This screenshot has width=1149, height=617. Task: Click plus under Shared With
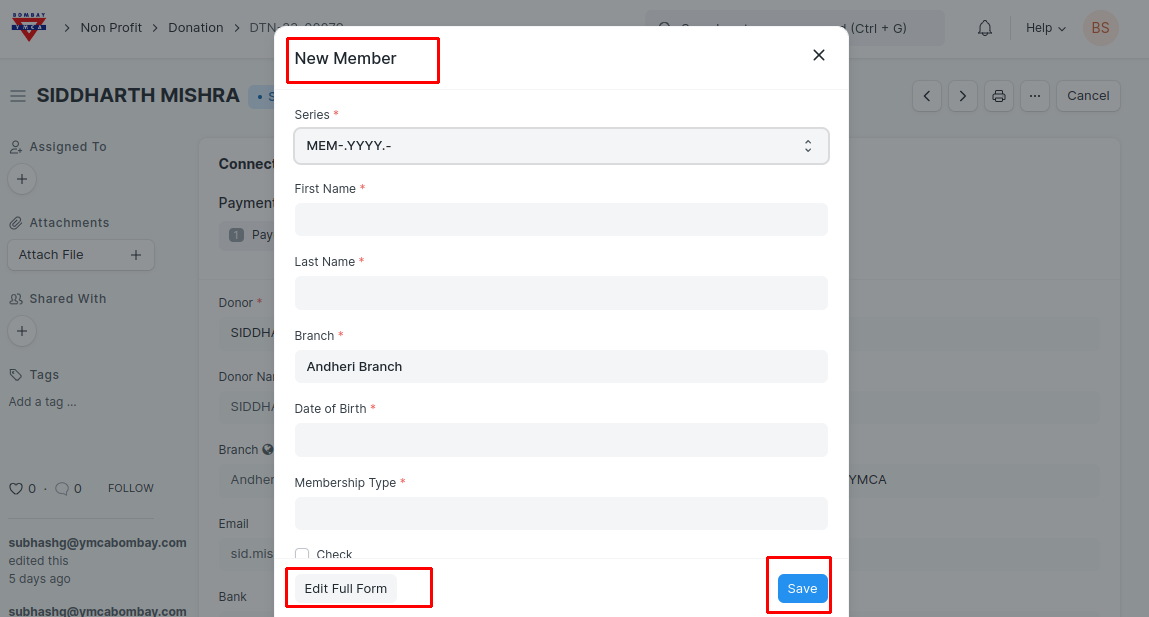click(22, 331)
